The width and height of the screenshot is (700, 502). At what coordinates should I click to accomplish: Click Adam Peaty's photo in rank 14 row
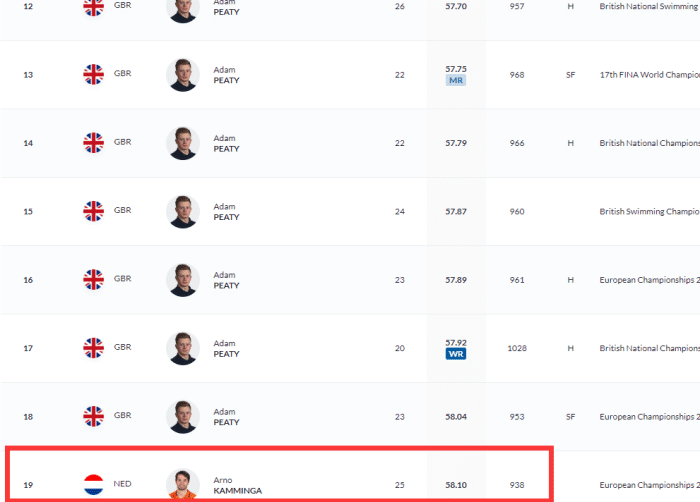click(x=183, y=143)
